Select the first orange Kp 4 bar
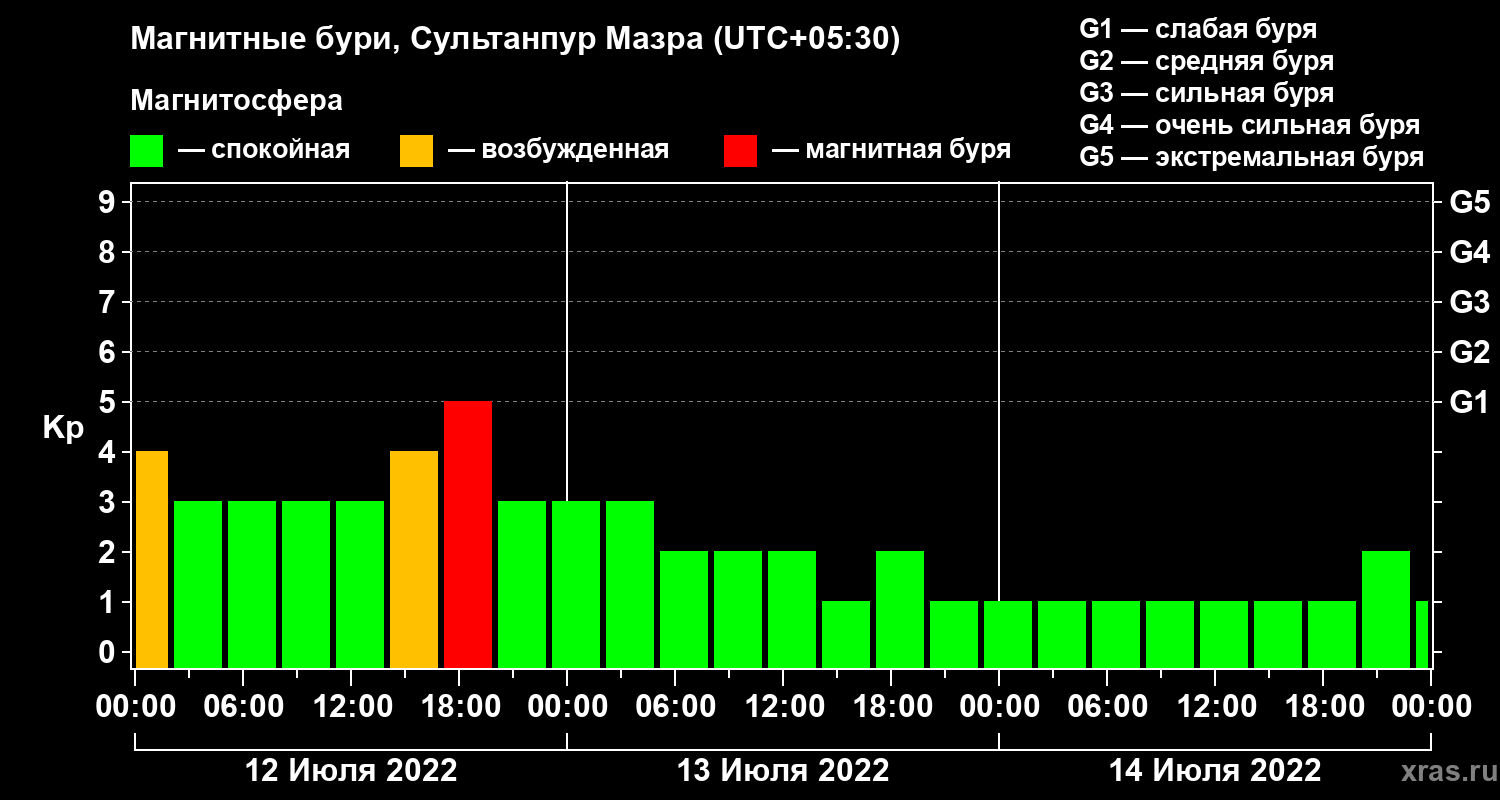The image size is (1500, 800). (x=152, y=559)
